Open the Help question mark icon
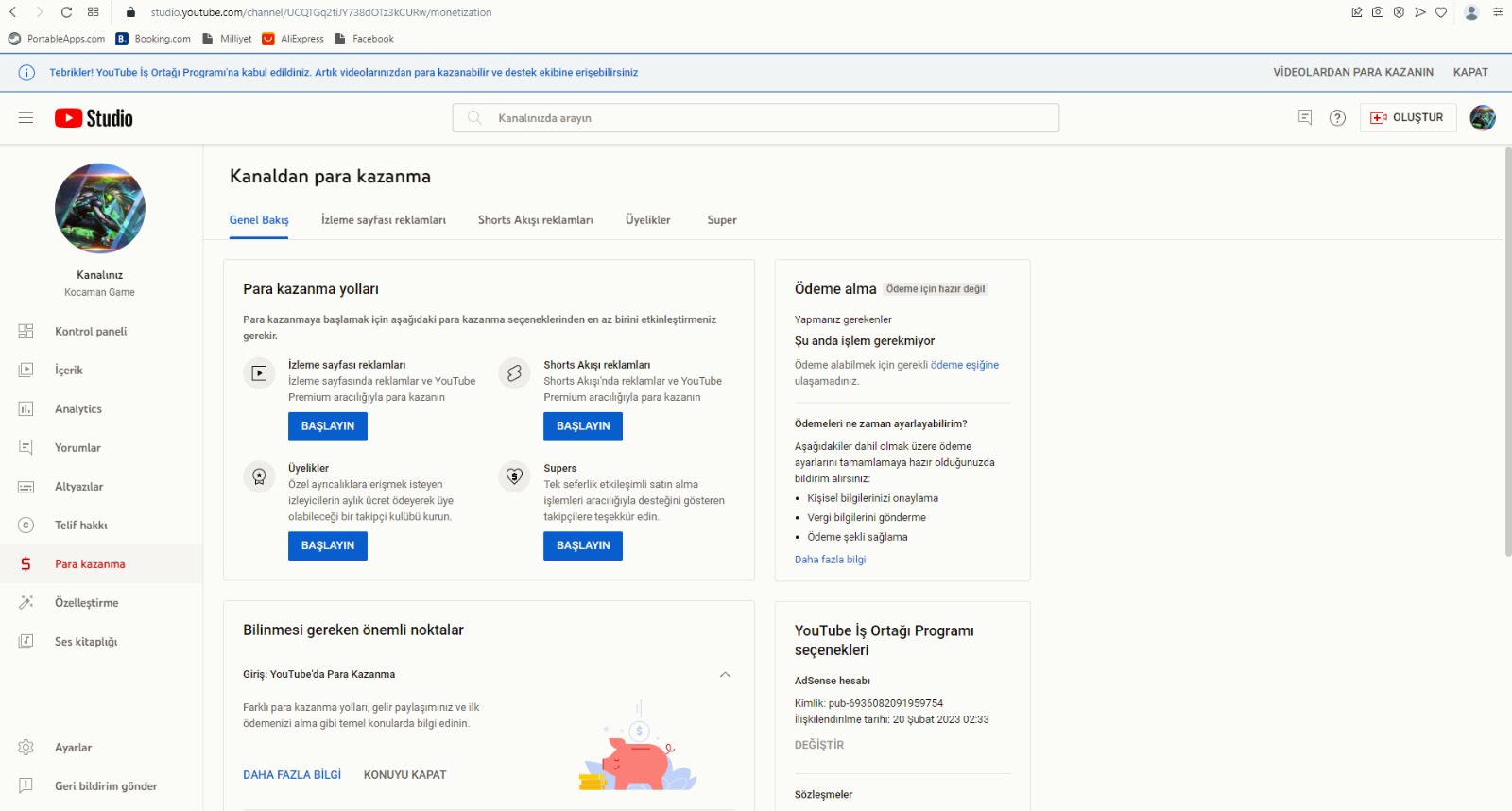1512x811 pixels. tap(1337, 118)
